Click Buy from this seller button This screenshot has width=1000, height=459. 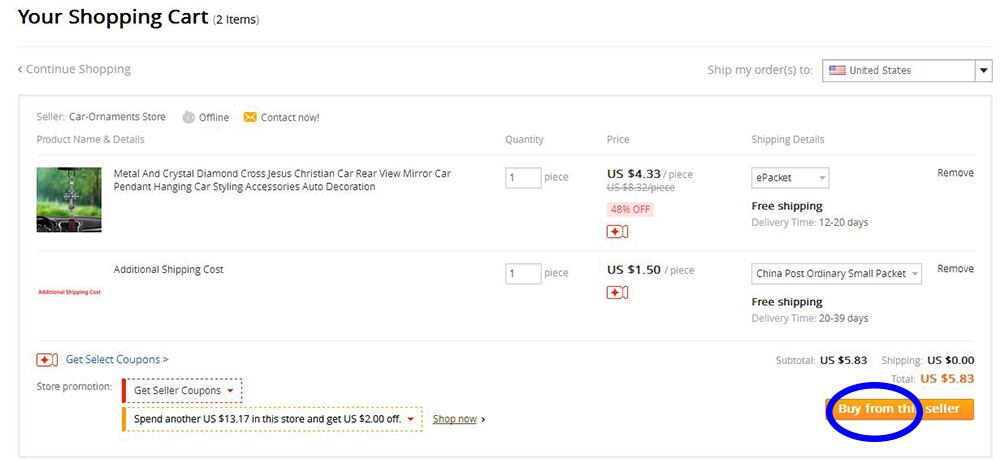tap(899, 409)
